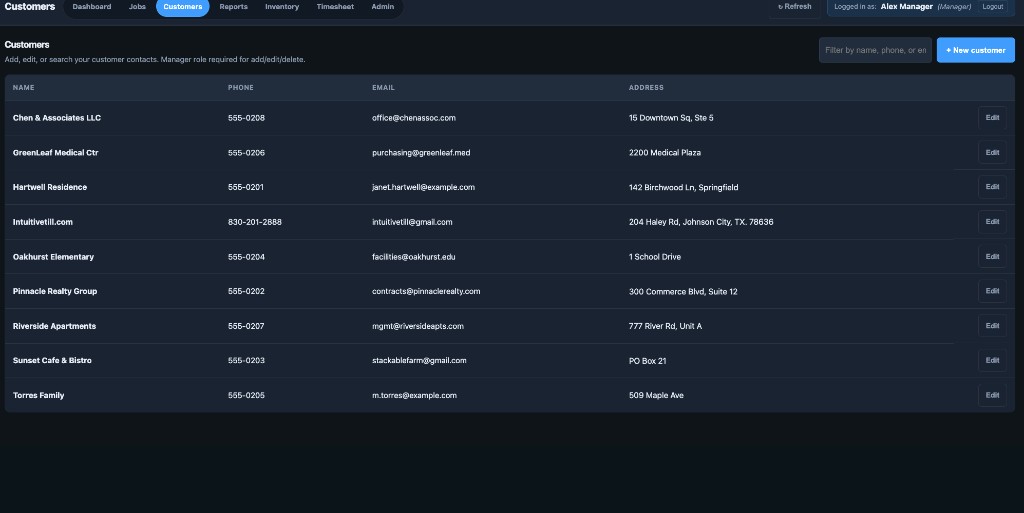Click the Refresh button
1024x513 pixels.
coord(795,7)
